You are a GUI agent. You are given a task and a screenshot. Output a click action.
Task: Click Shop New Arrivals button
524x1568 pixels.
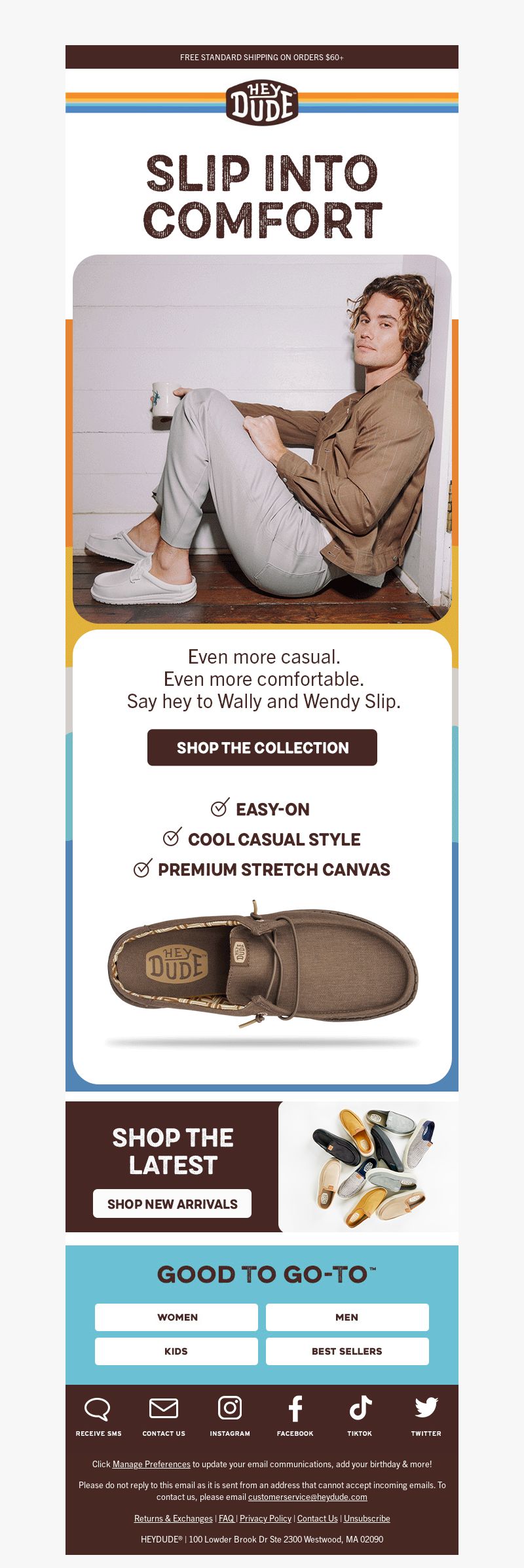click(172, 1203)
